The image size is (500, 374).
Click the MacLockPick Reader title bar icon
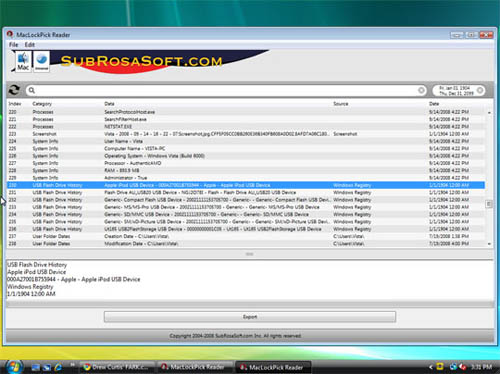coord(10,34)
